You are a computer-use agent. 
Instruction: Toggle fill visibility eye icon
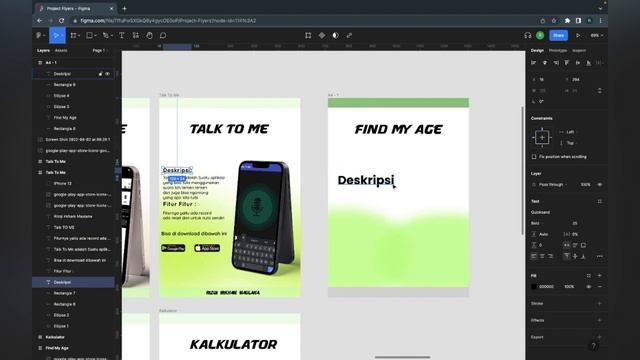[589, 287]
